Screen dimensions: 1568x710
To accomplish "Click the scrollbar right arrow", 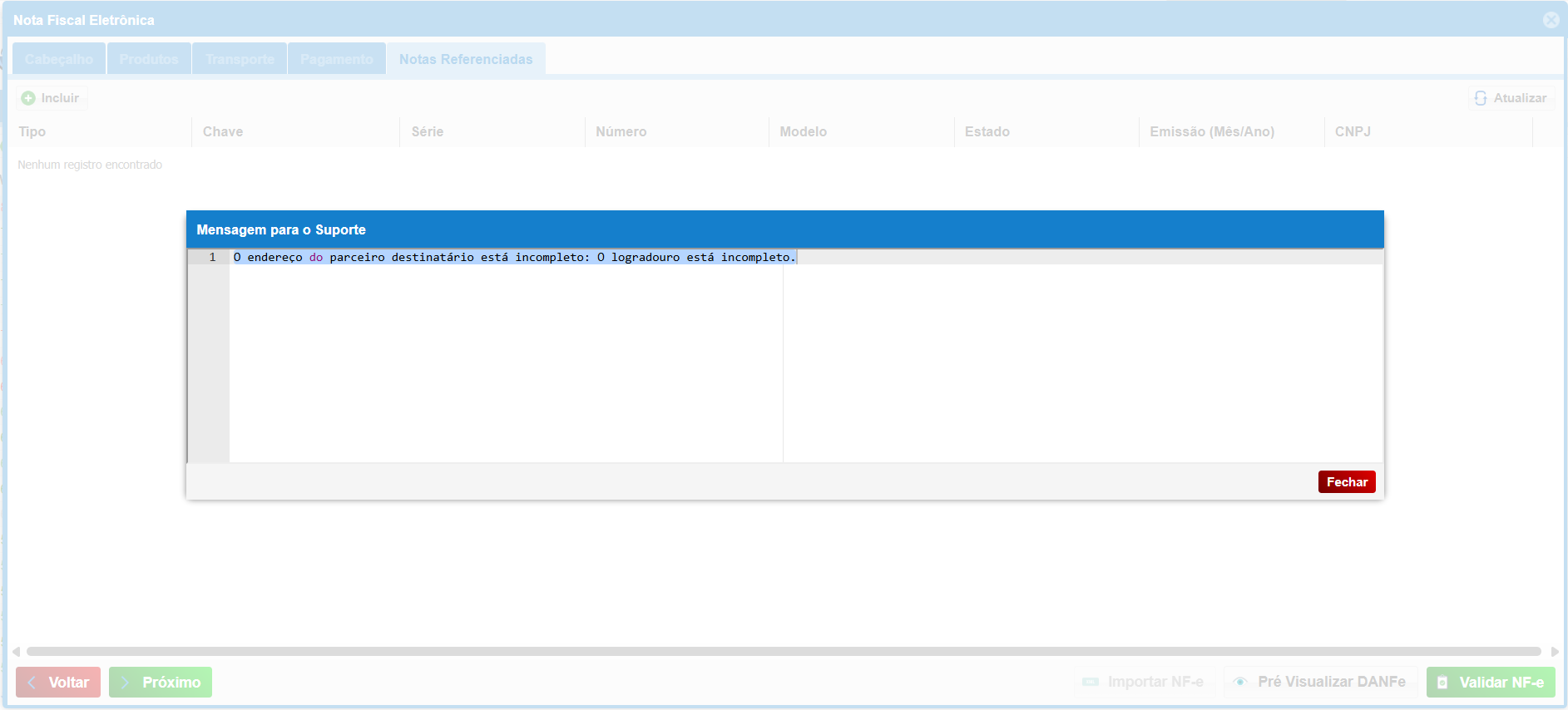I will [x=1555, y=652].
